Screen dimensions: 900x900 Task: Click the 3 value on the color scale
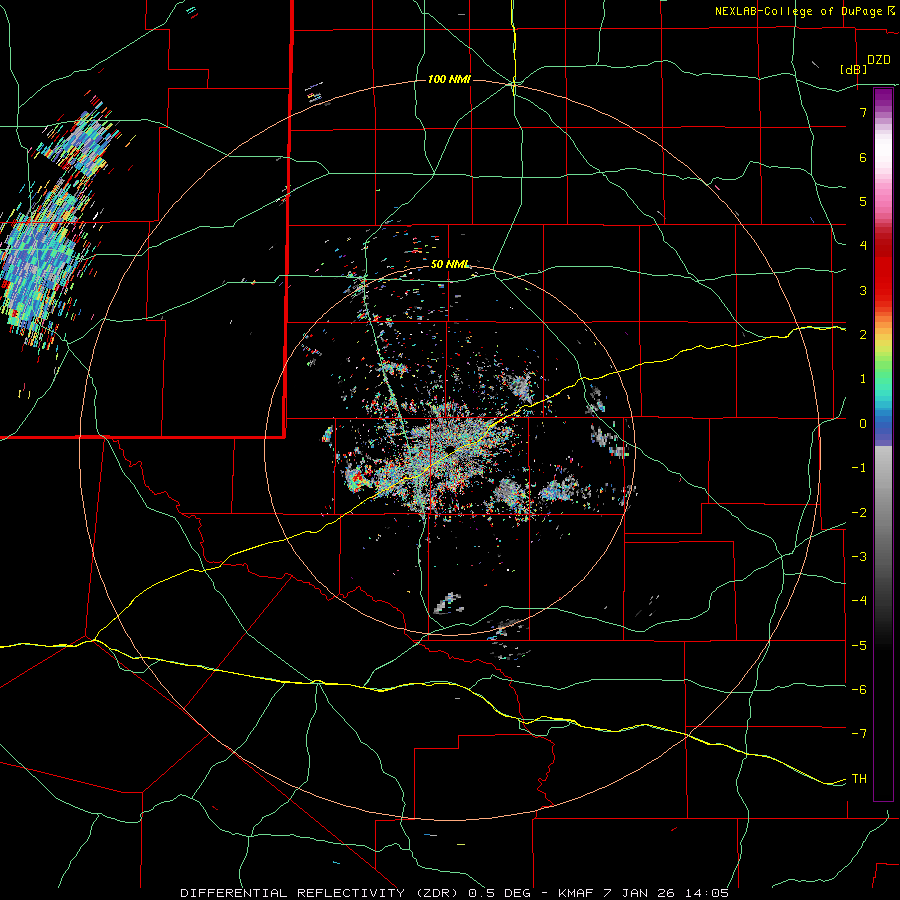[x=863, y=290]
